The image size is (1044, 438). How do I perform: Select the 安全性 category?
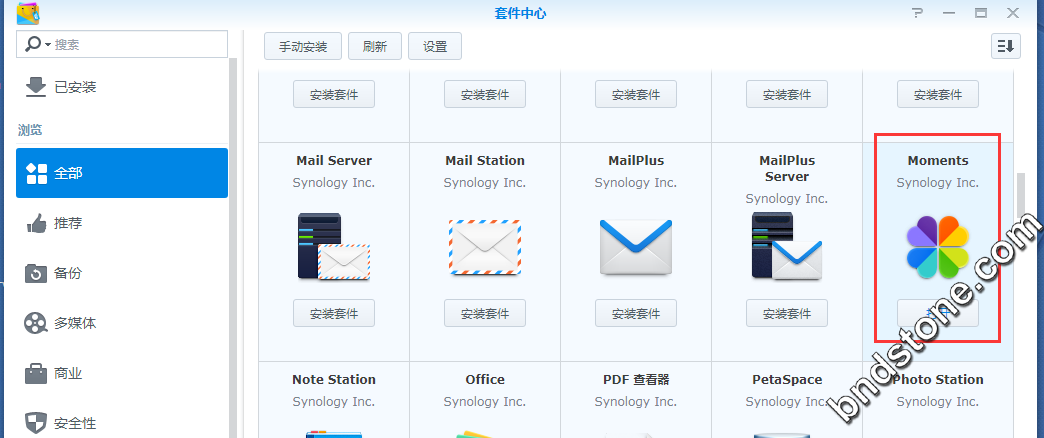coord(122,423)
